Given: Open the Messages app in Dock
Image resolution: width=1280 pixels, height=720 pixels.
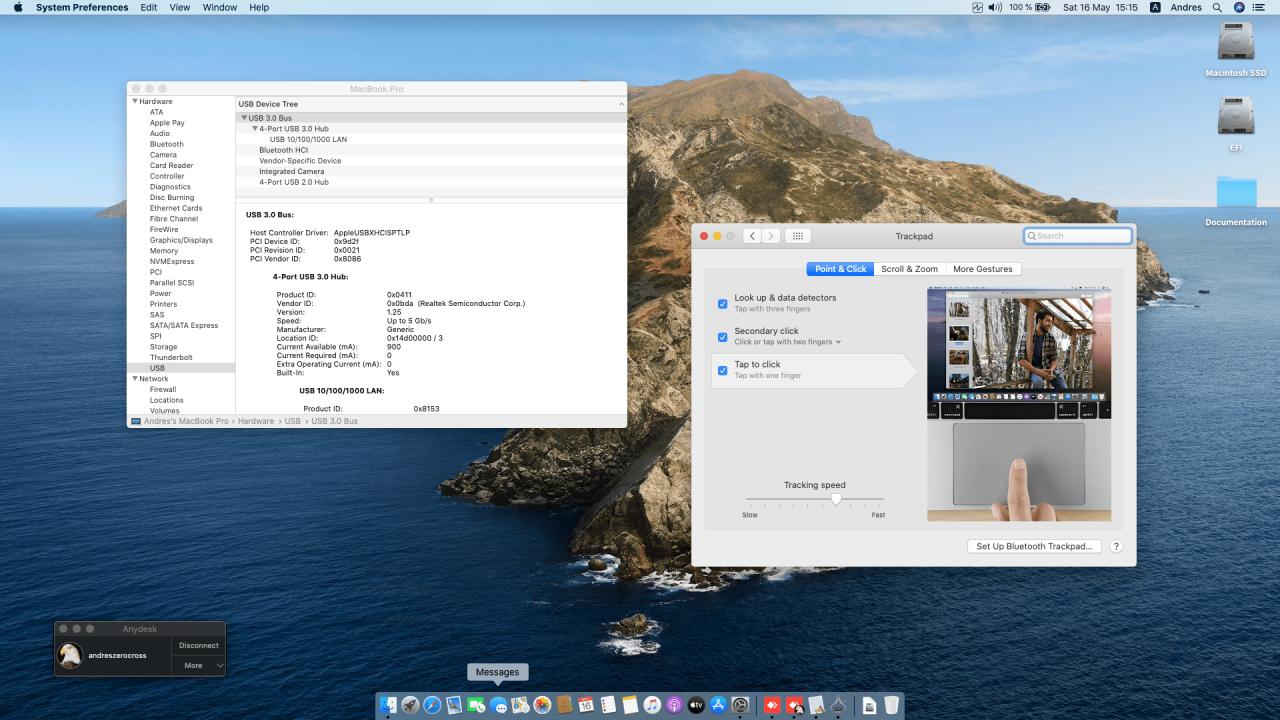Looking at the screenshot, I should [x=498, y=705].
